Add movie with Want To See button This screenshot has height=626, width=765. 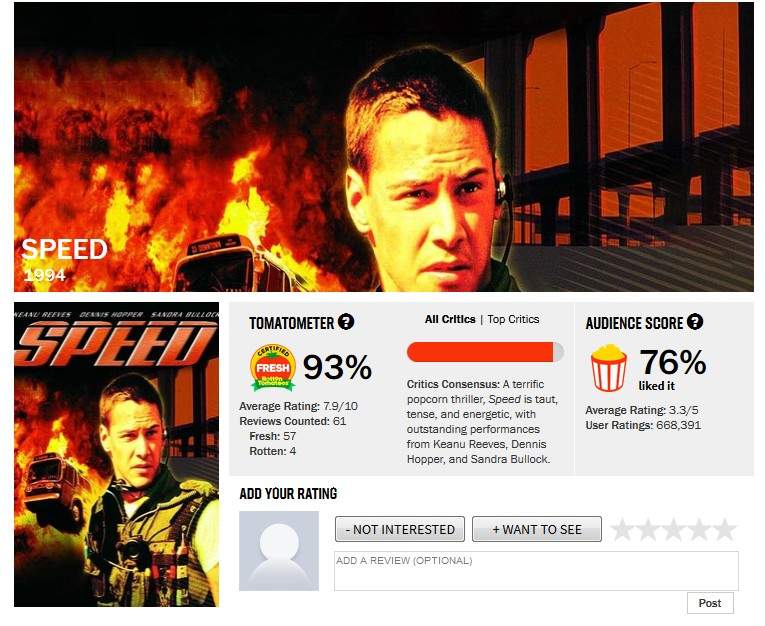[537, 529]
